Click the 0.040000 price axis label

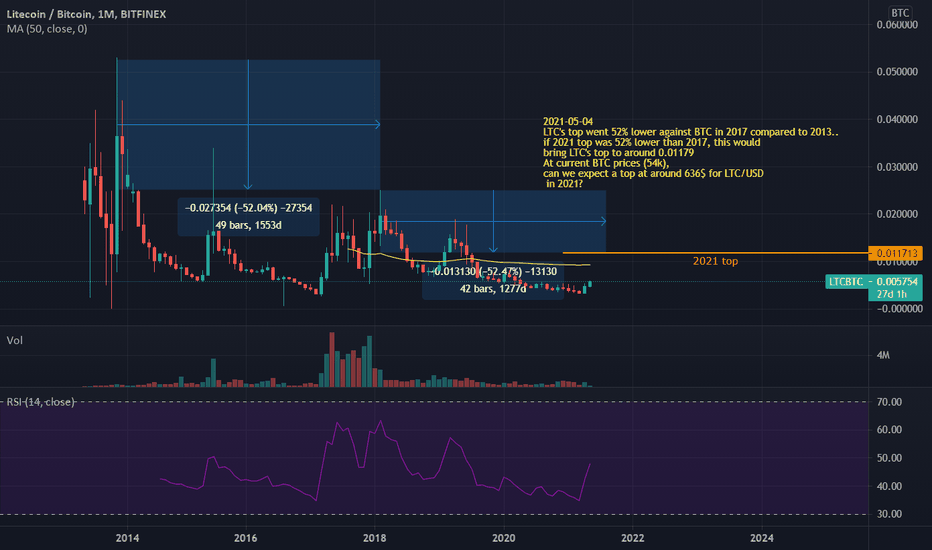tap(897, 120)
